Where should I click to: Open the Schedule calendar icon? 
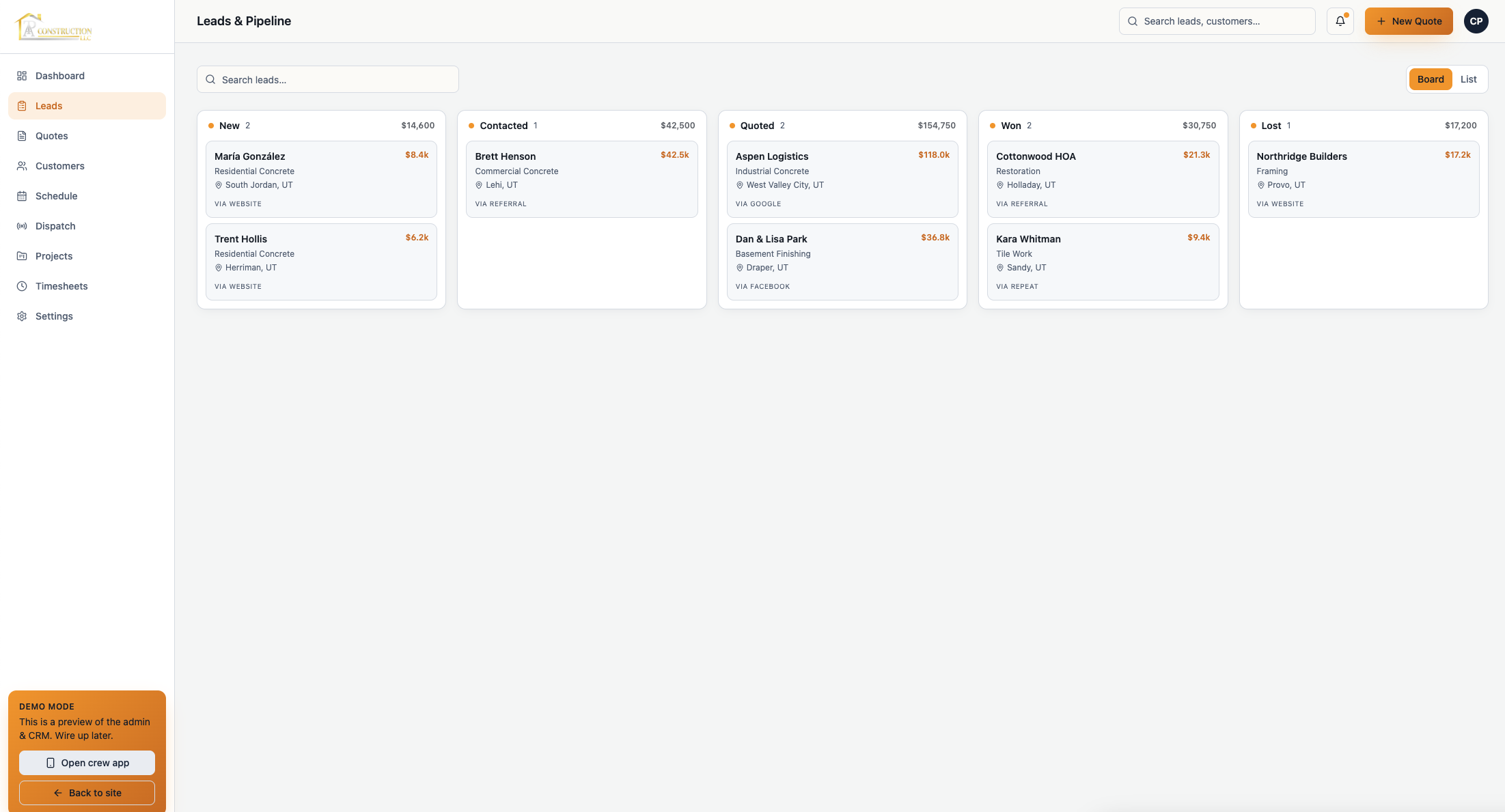click(x=22, y=195)
